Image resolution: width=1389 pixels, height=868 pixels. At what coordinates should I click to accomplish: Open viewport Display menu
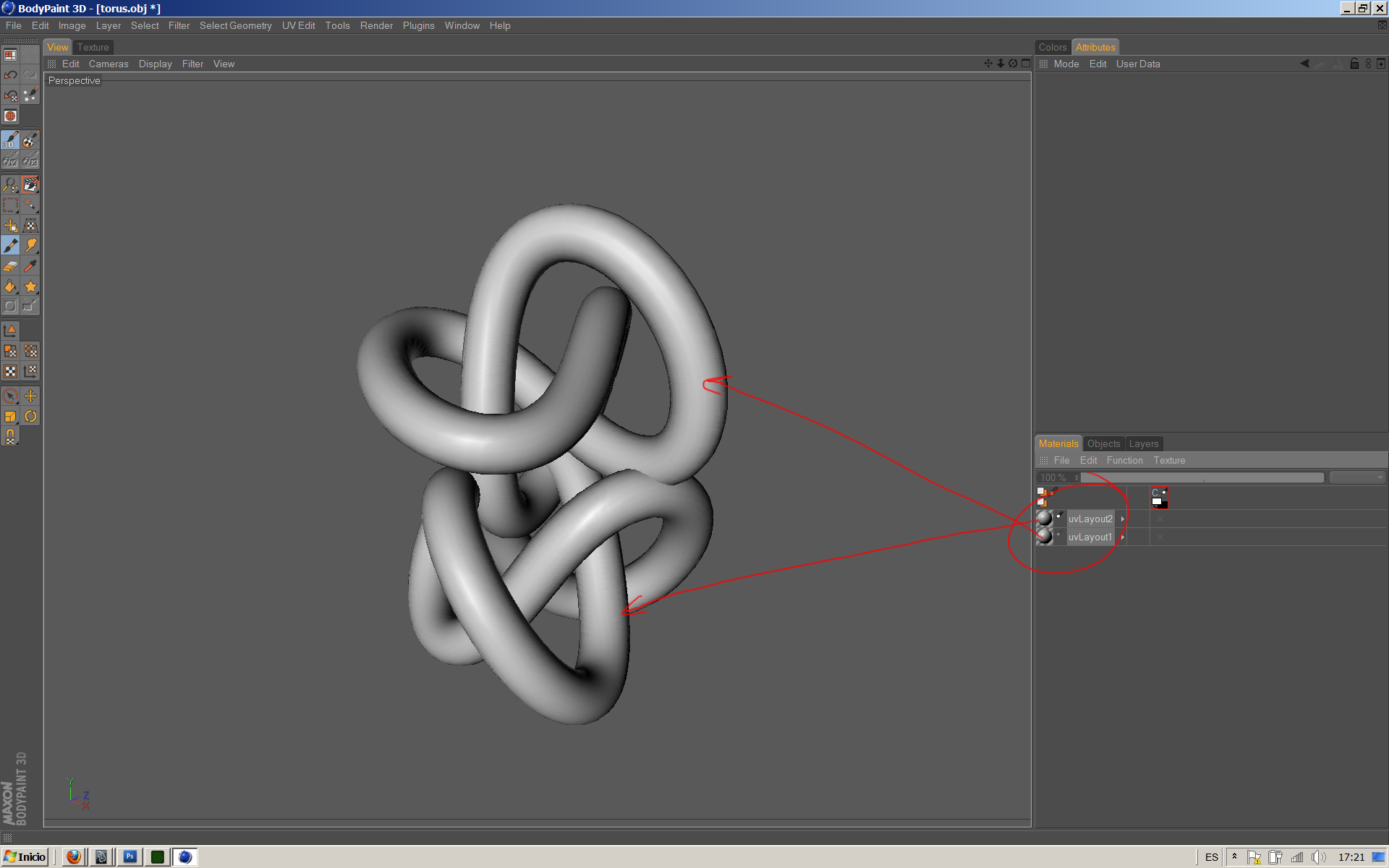(156, 64)
